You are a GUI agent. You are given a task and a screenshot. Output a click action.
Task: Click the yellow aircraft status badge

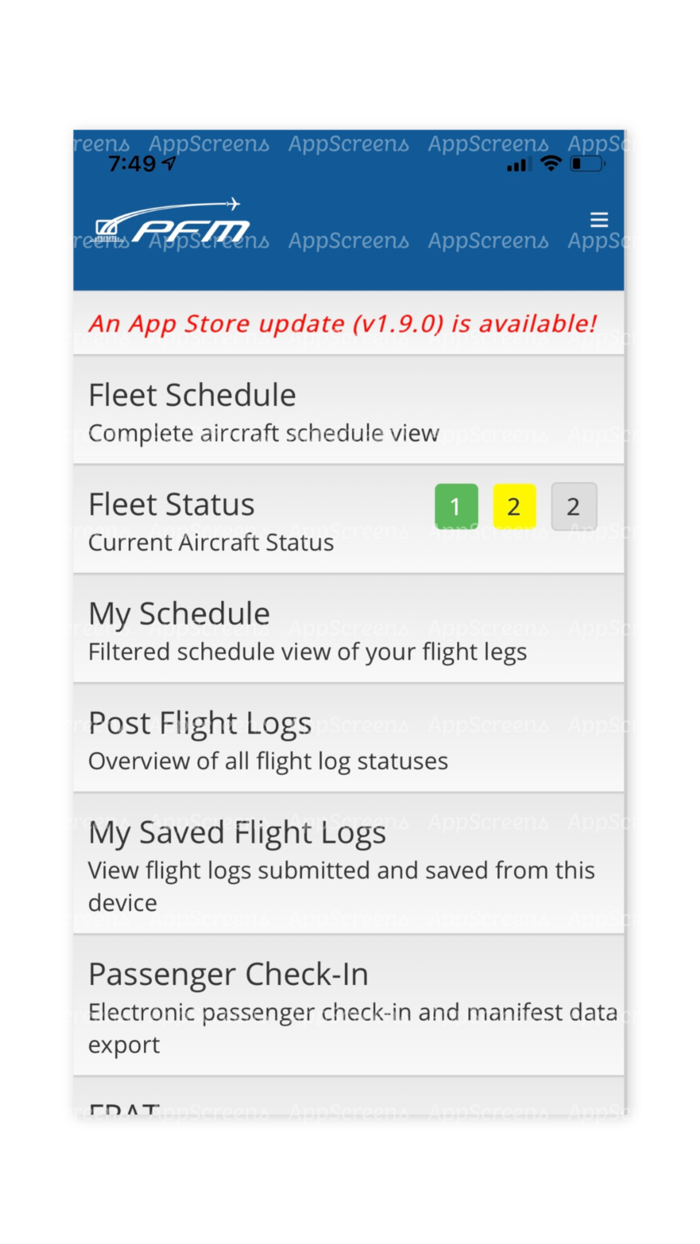pyautogui.click(x=515, y=505)
